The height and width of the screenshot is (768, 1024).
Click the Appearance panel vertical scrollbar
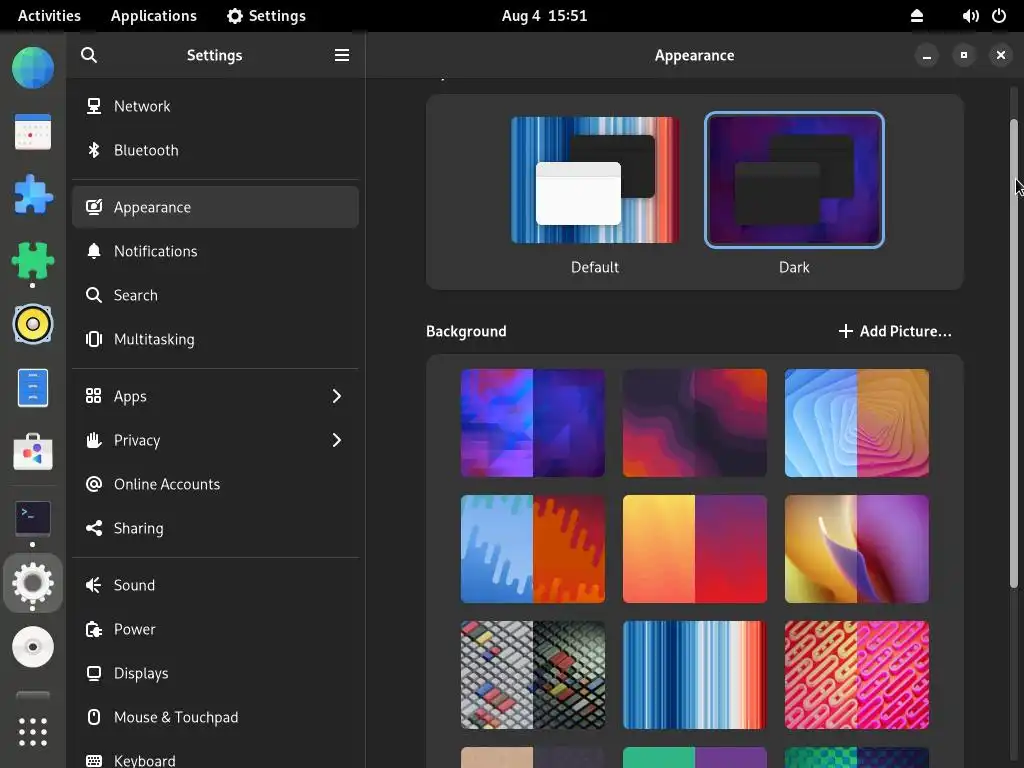pos(1014,353)
